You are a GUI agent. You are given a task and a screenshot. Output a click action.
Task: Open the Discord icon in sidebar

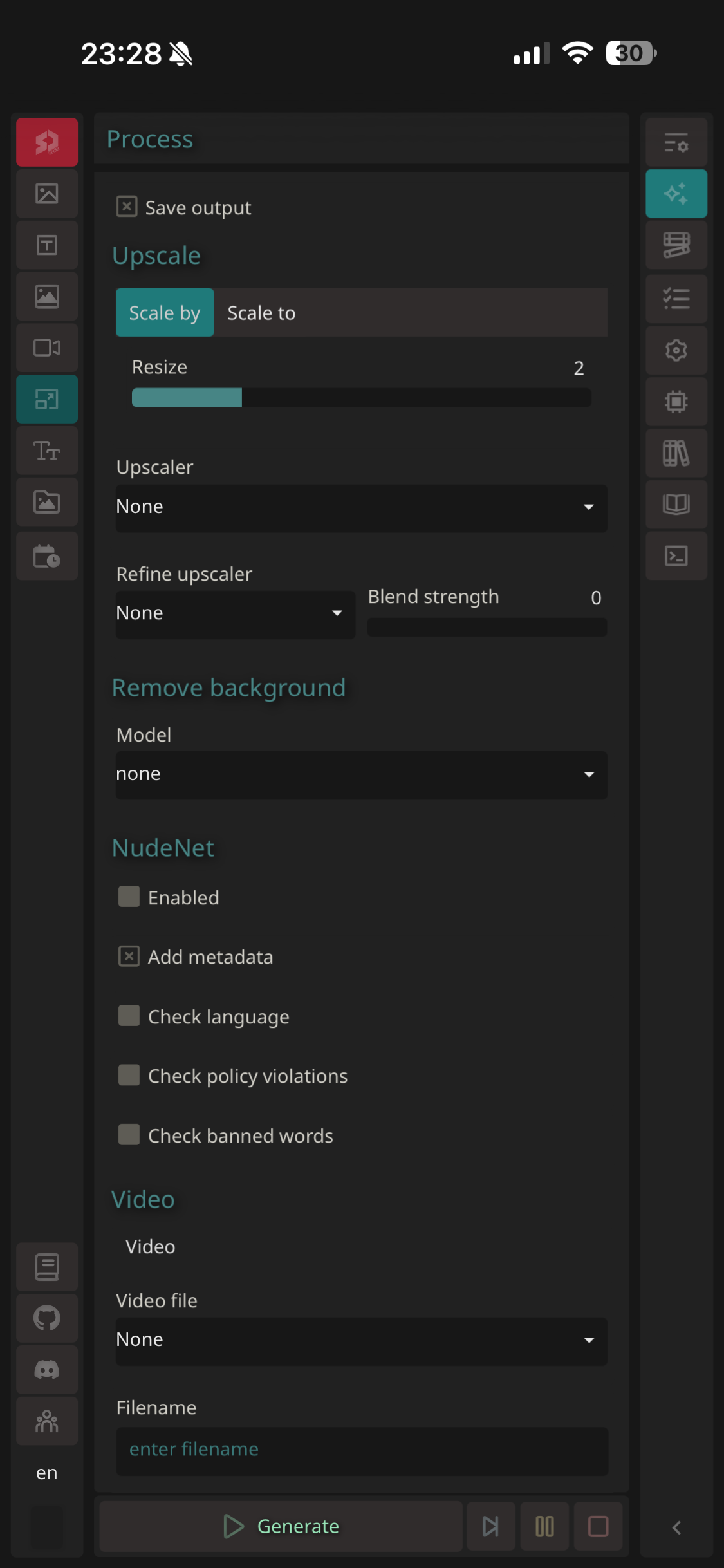click(47, 1370)
